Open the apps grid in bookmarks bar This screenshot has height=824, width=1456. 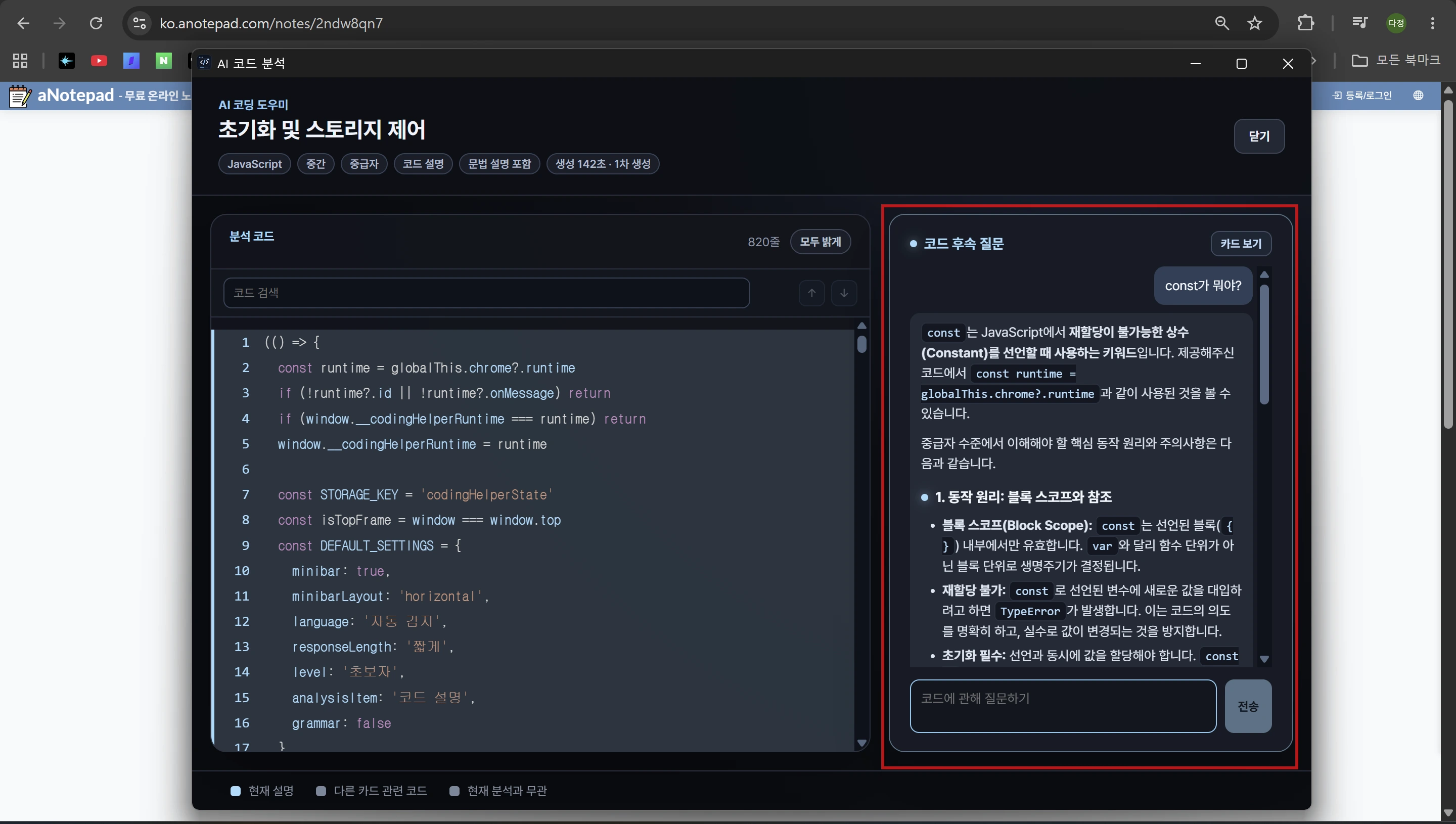click(20, 61)
